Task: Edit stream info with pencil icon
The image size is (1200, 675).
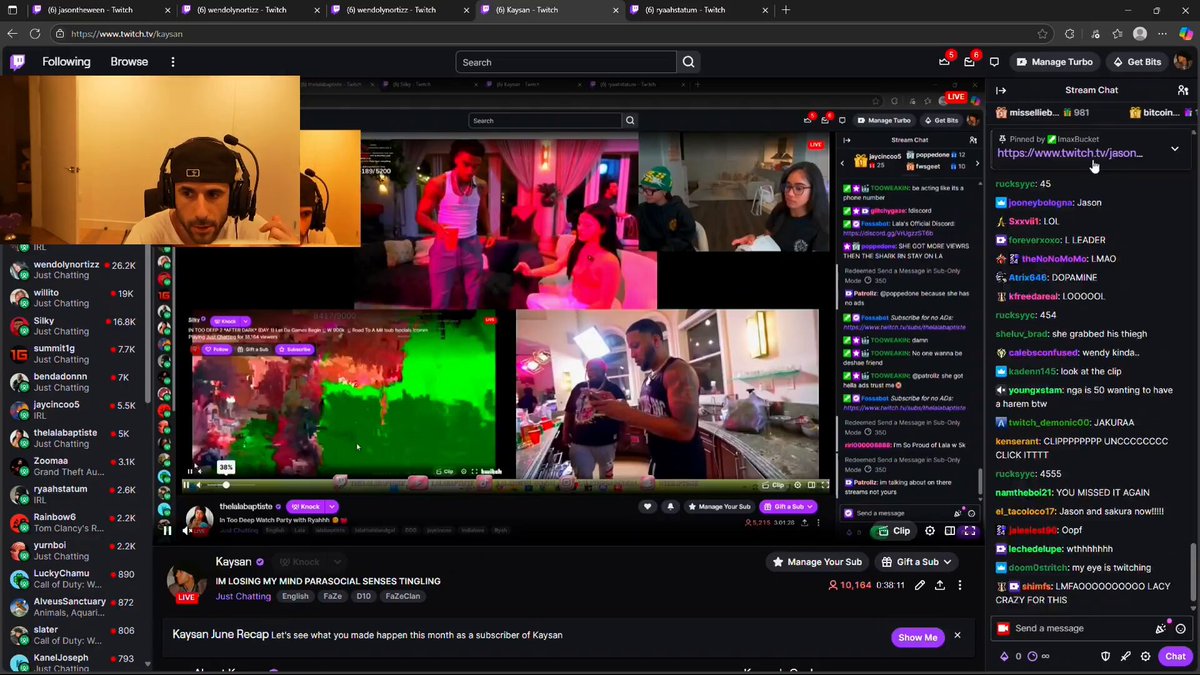Action: 921,585
